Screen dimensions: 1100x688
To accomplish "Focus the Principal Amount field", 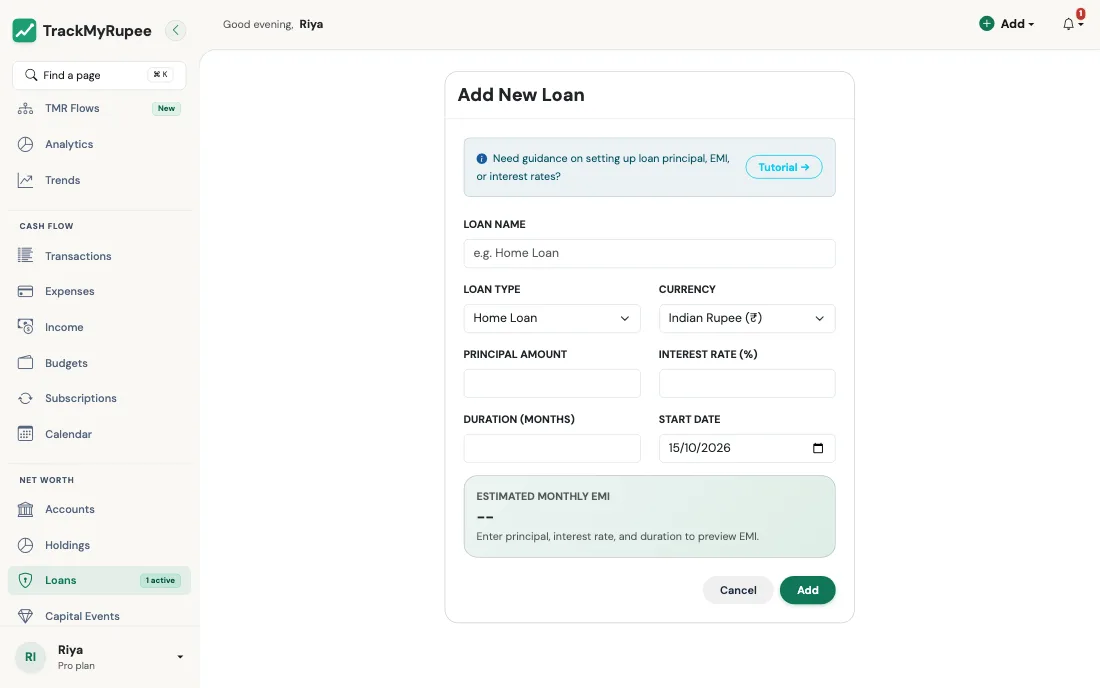I will click(x=551, y=384).
